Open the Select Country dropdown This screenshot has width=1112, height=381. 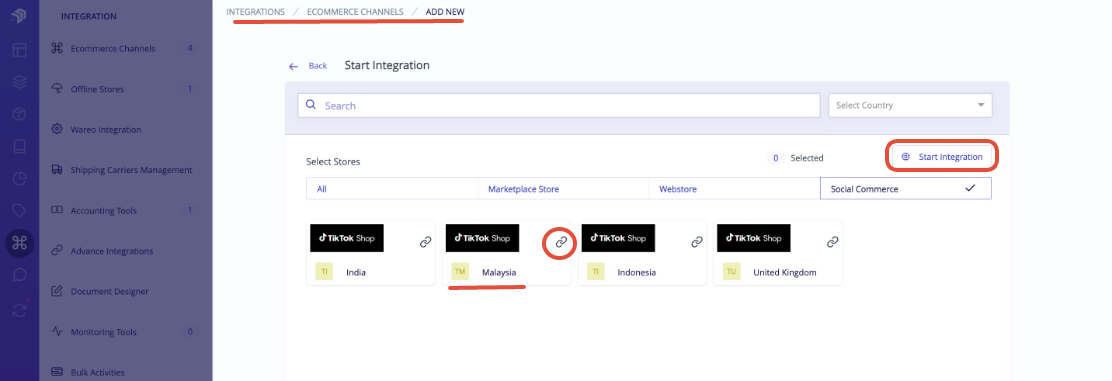coord(910,105)
